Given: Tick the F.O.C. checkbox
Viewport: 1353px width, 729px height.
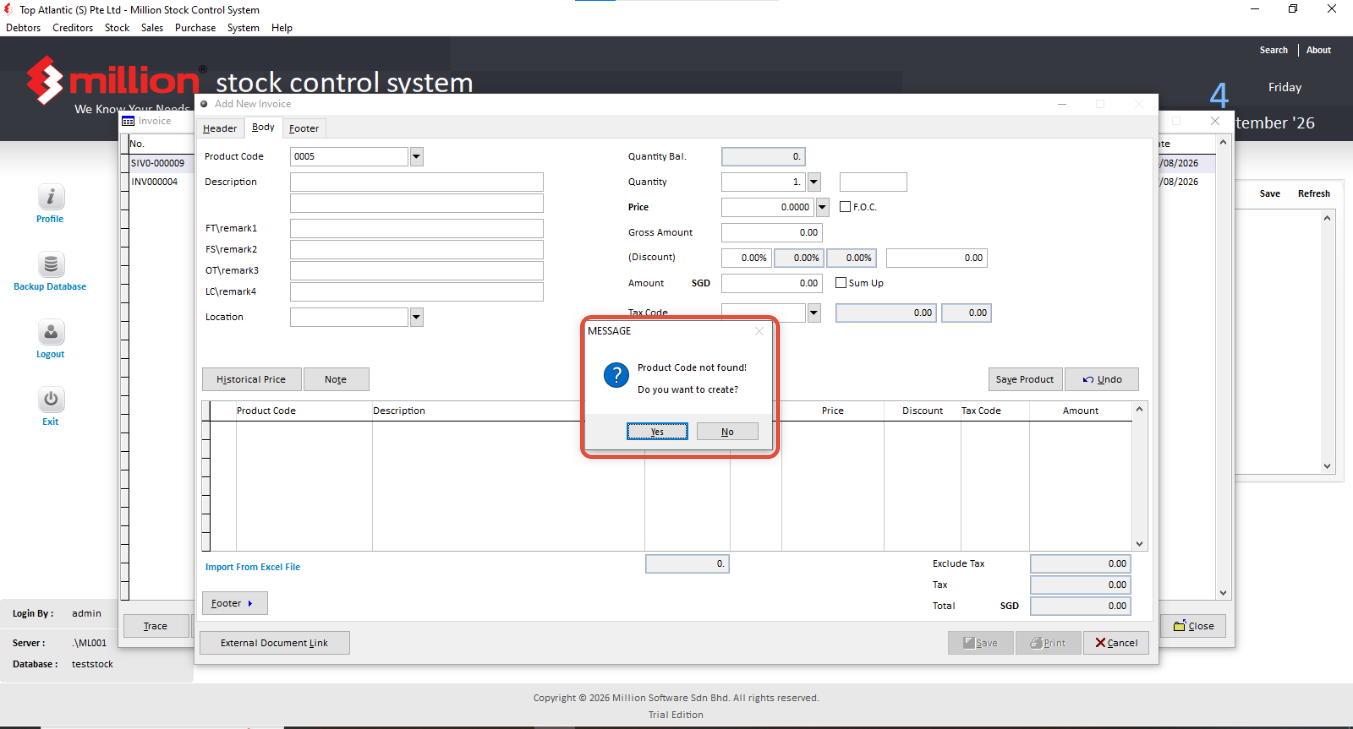Looking at the screenshot, I should (846, 207).
